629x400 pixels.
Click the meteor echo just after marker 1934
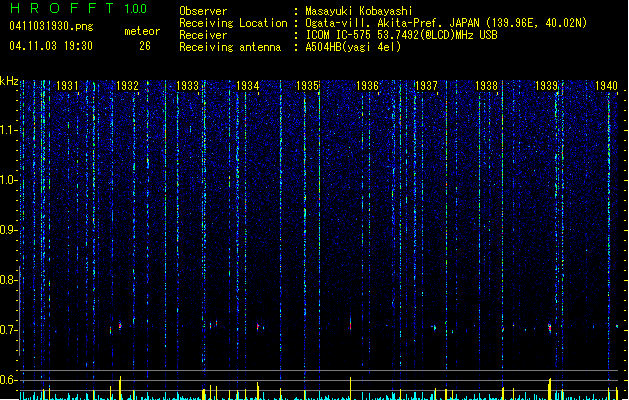coord(258,327)
